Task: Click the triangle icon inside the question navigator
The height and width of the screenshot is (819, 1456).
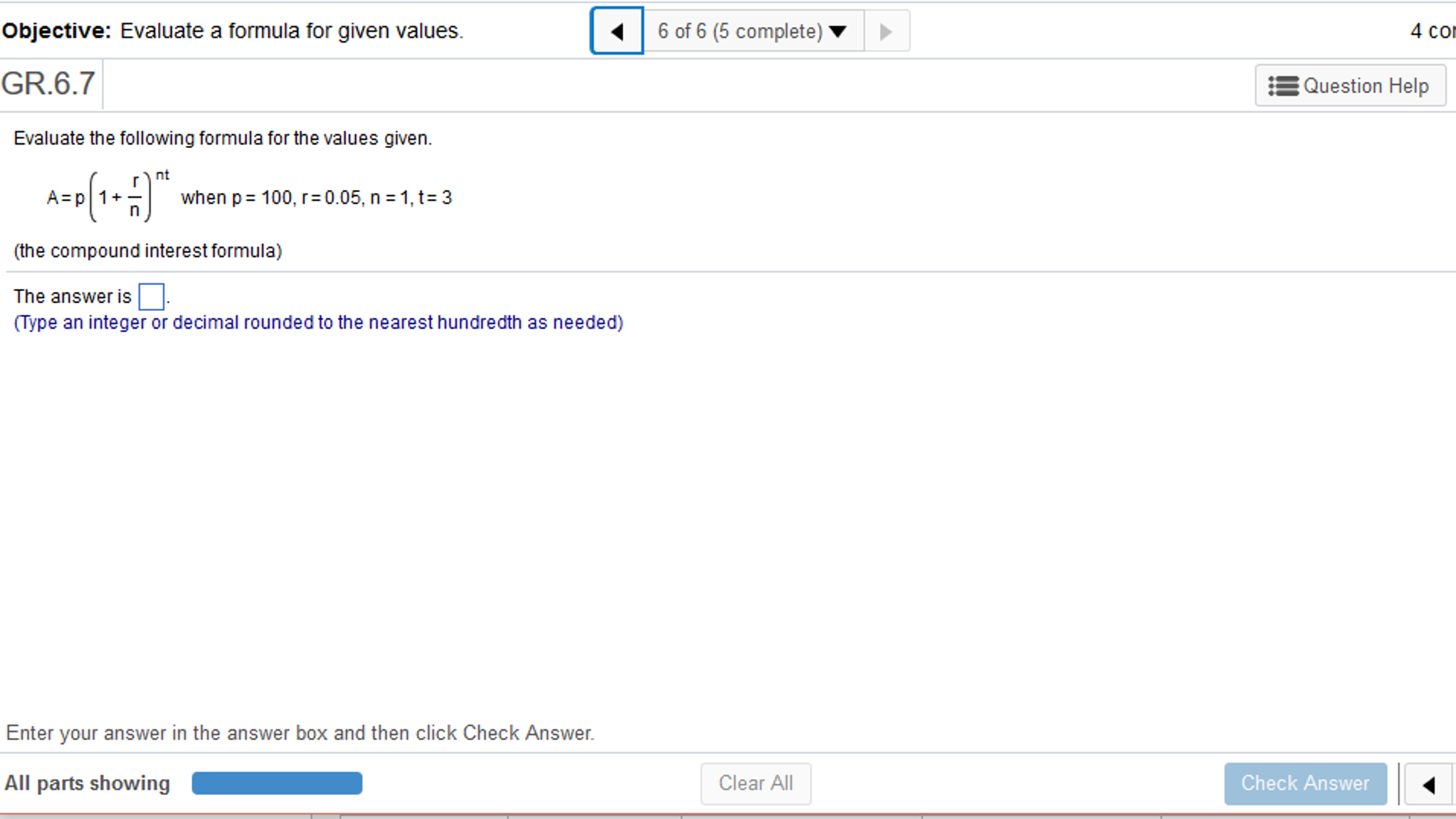Action: point(838,31)
